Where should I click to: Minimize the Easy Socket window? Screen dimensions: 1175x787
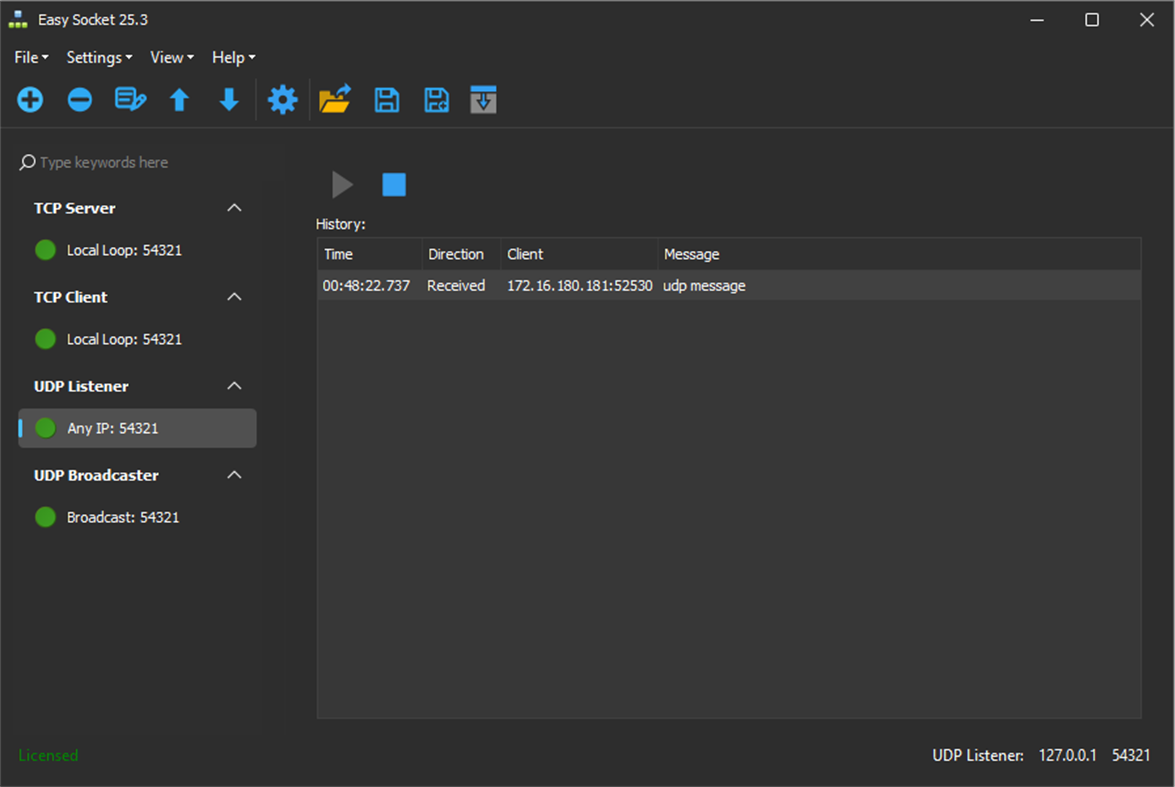[1037, 20]
